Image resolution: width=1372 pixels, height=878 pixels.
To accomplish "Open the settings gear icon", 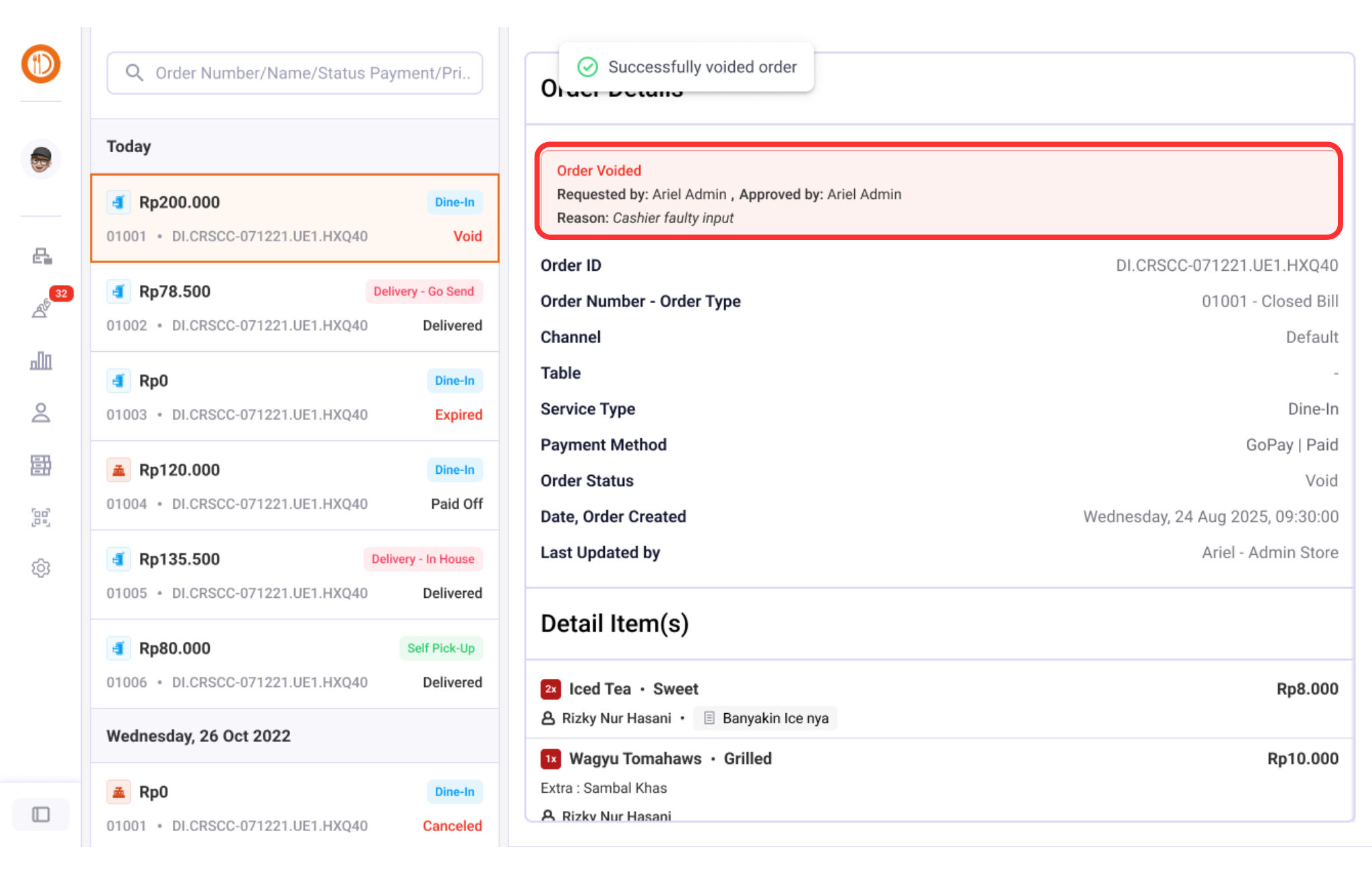I will point(41,568).
